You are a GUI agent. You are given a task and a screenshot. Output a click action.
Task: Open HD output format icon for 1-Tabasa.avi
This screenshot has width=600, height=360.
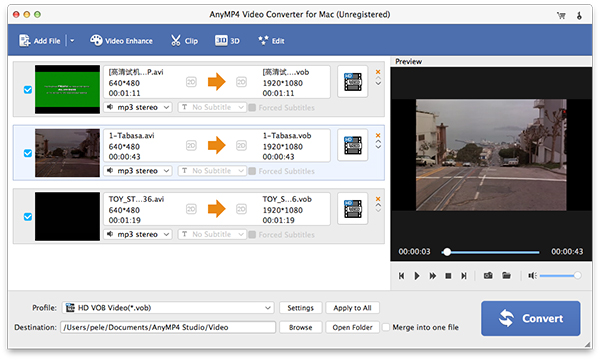pos(352,145)
